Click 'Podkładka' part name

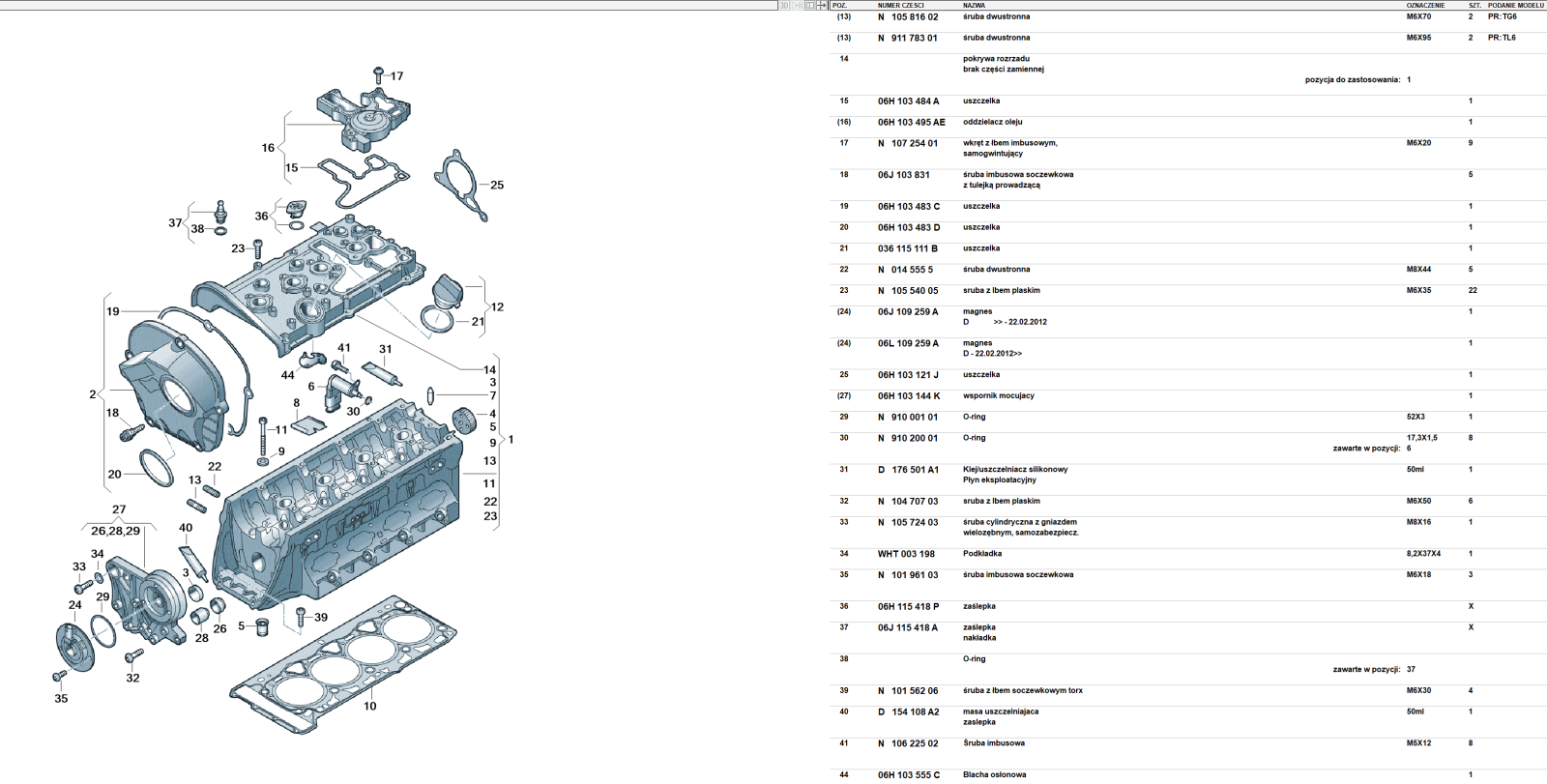point(981,554)
